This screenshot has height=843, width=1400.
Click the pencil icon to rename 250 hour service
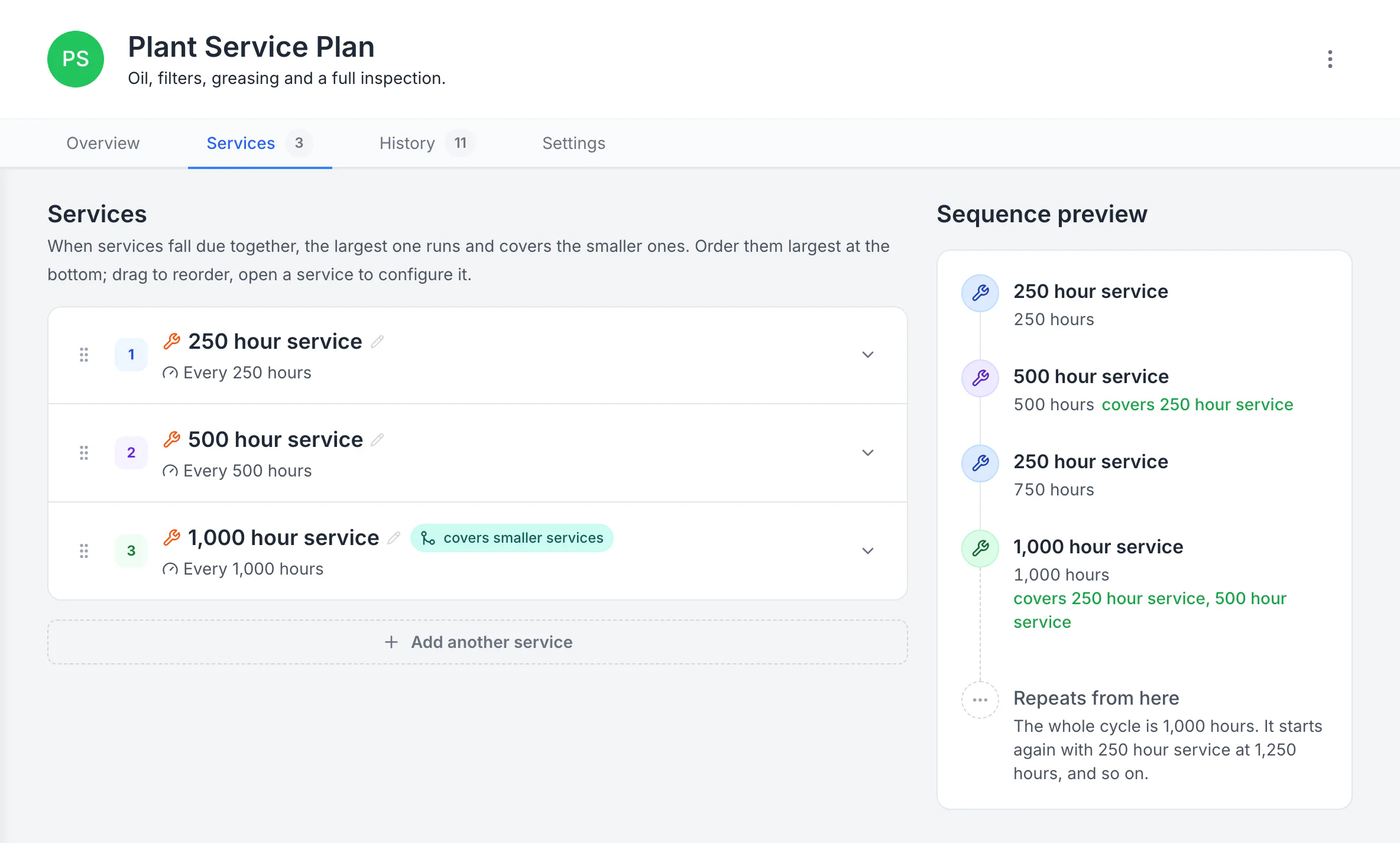(377, 342)
